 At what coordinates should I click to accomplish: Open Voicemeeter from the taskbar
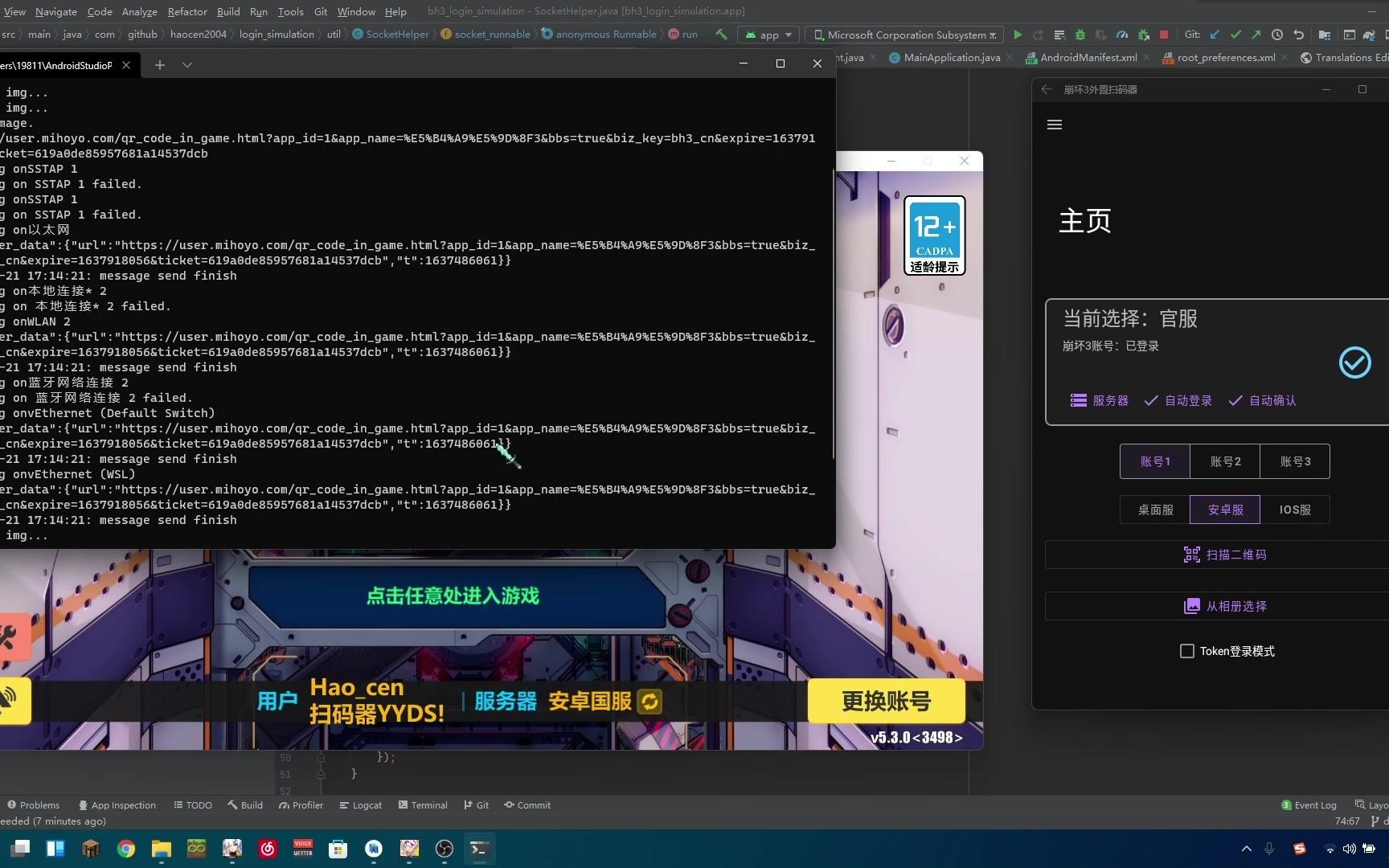[x=303, y=849]
